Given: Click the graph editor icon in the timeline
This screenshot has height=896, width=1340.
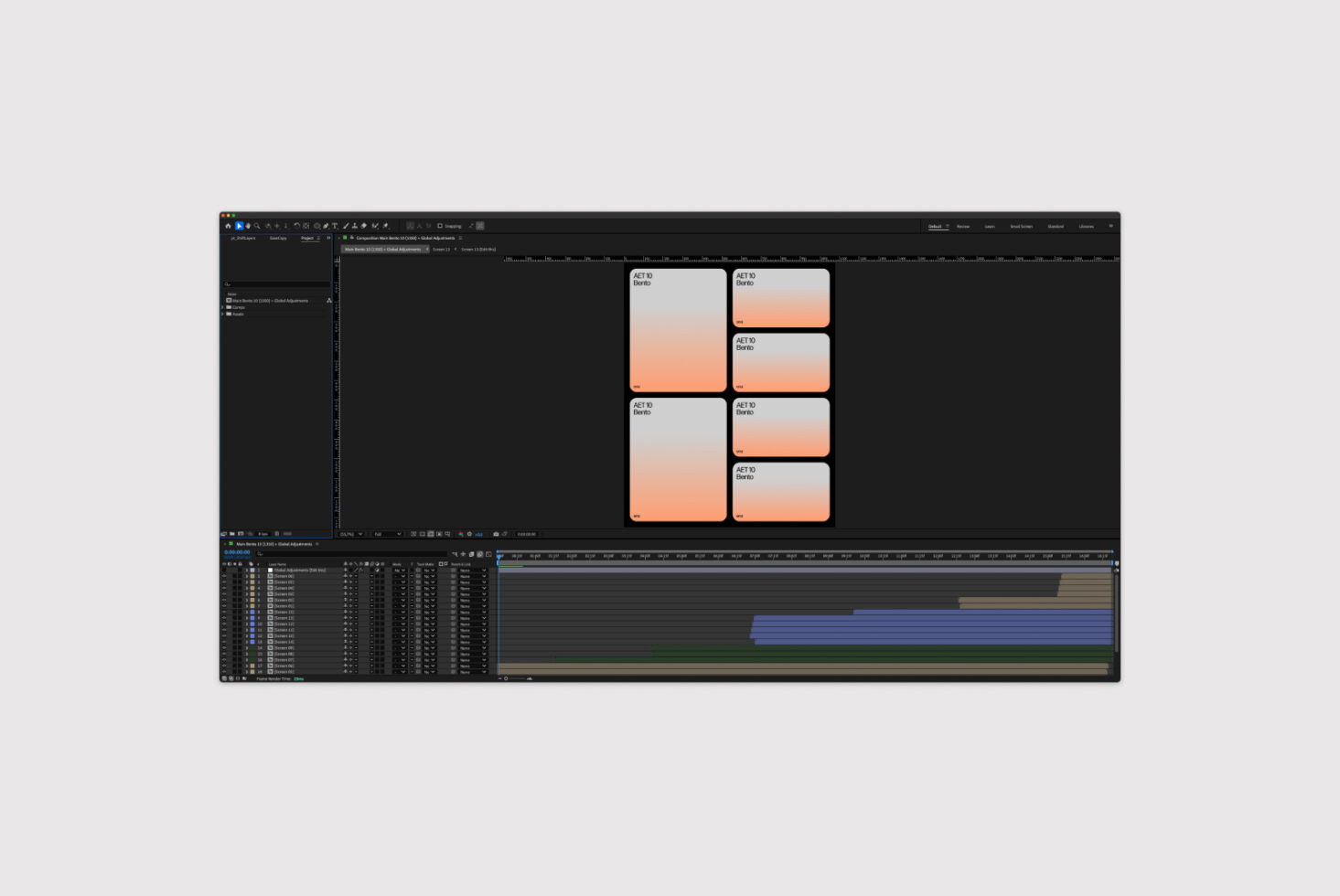Looking at the screenshot, I should pyautogui.click(x=488, y=554).
